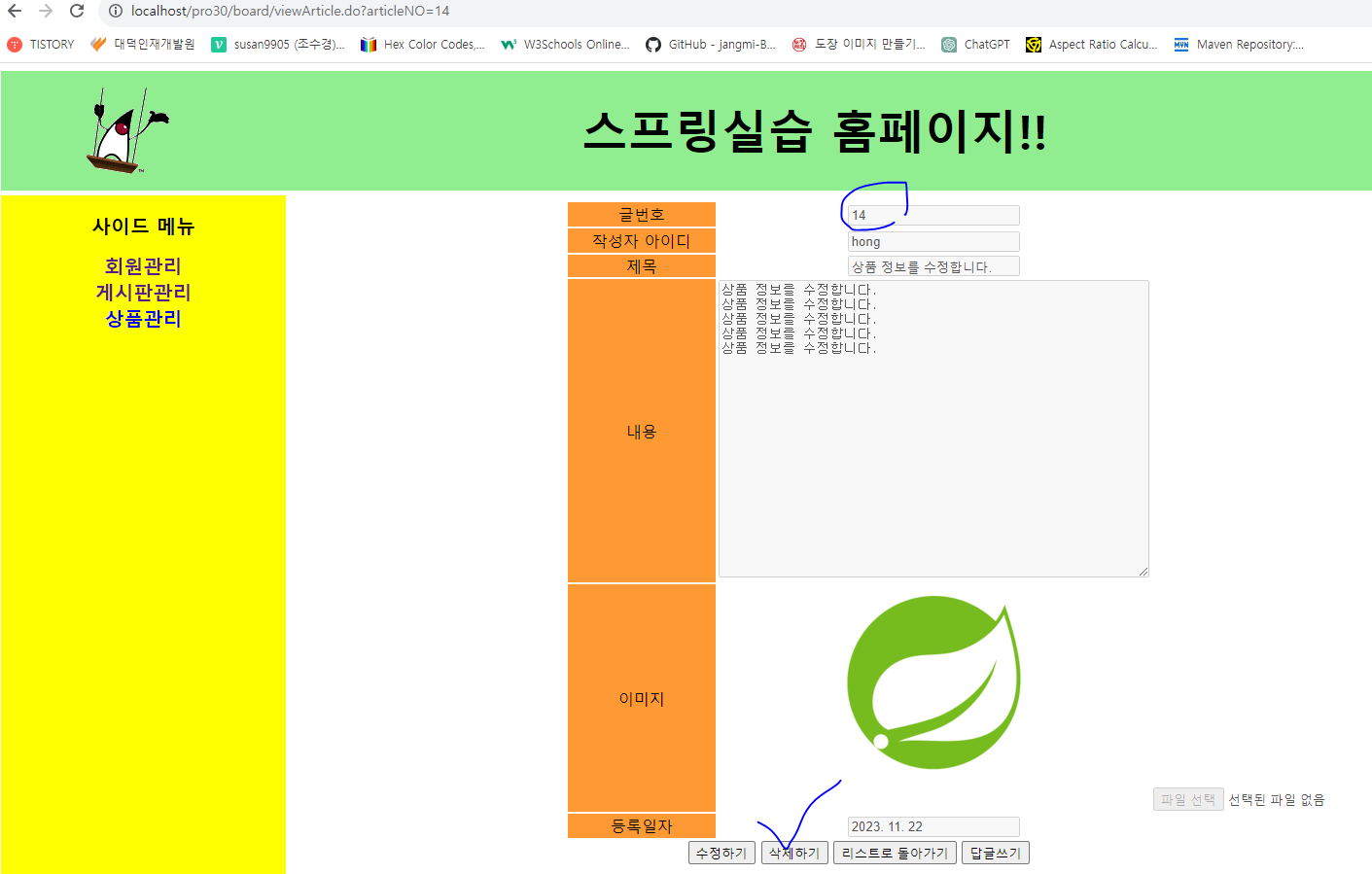The image size is (1372, 874).
Task: Open the 회원관리 side menu link
Action: 143,266
